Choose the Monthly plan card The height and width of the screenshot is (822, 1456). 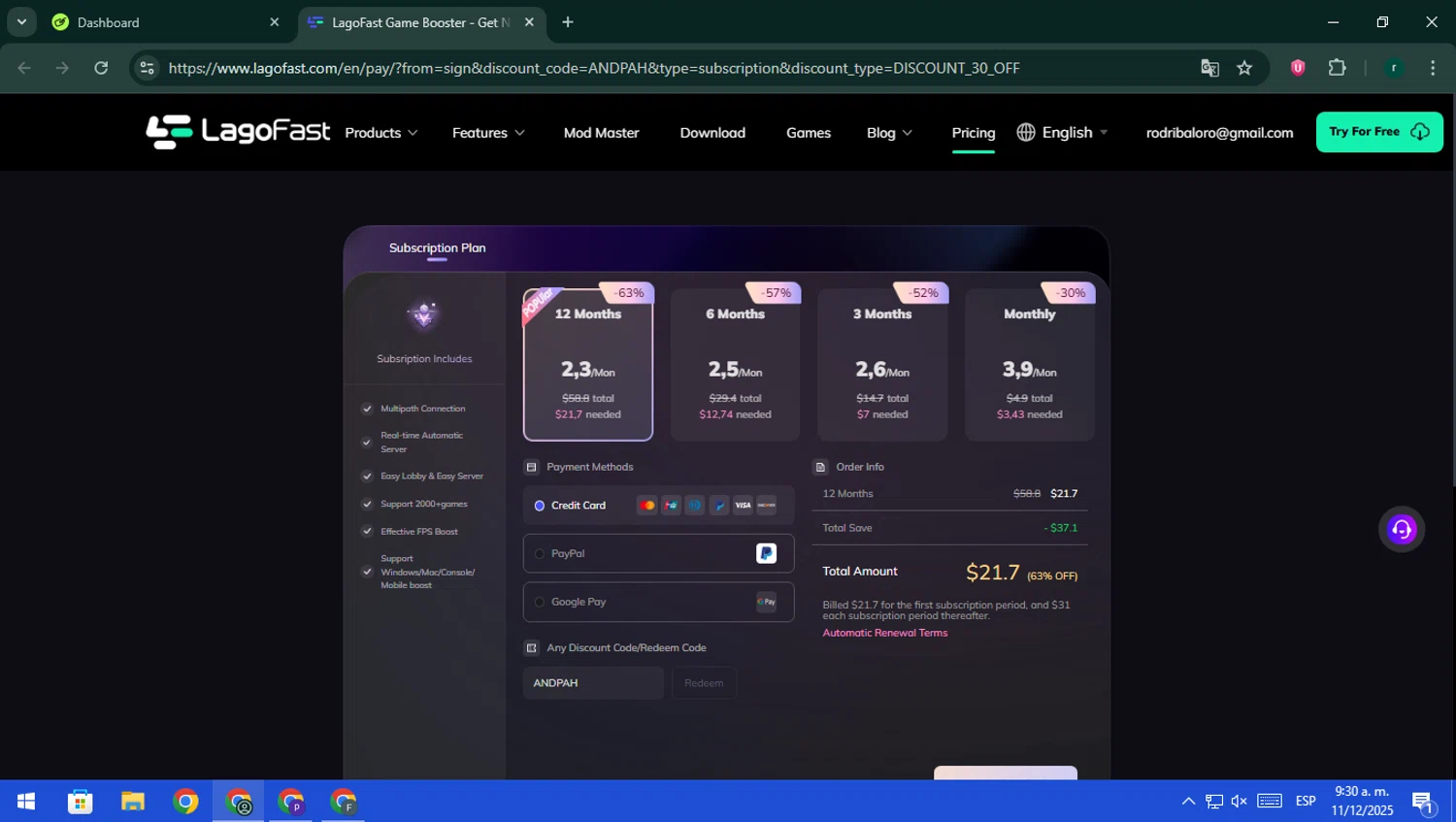tap(1030, 365)
